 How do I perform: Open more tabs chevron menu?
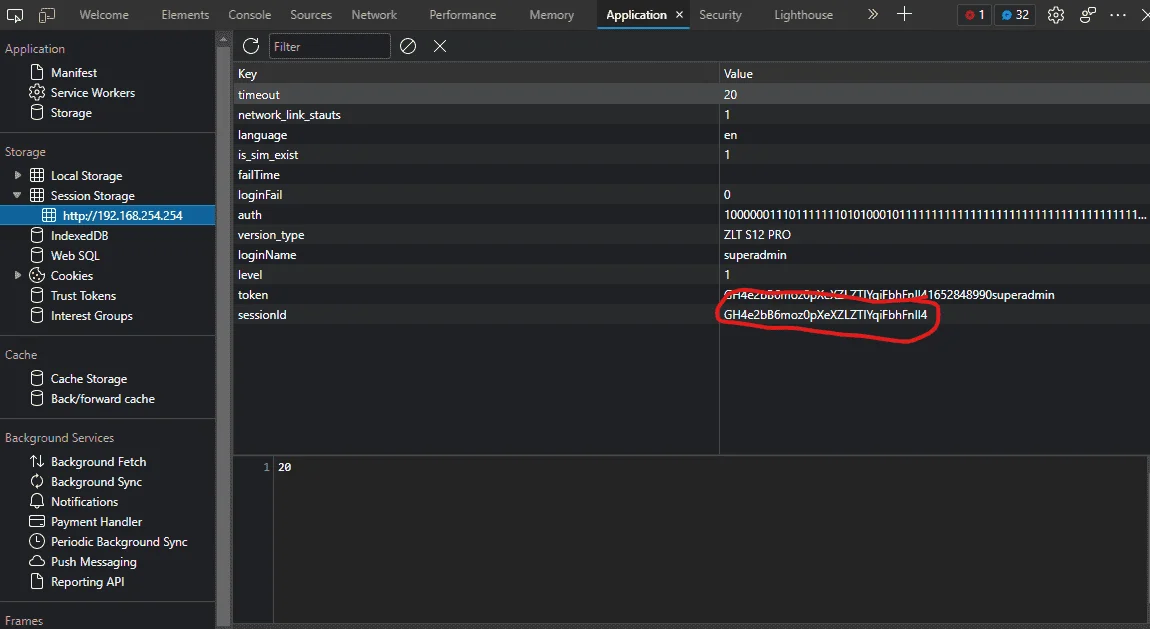(x=872, y=14)
